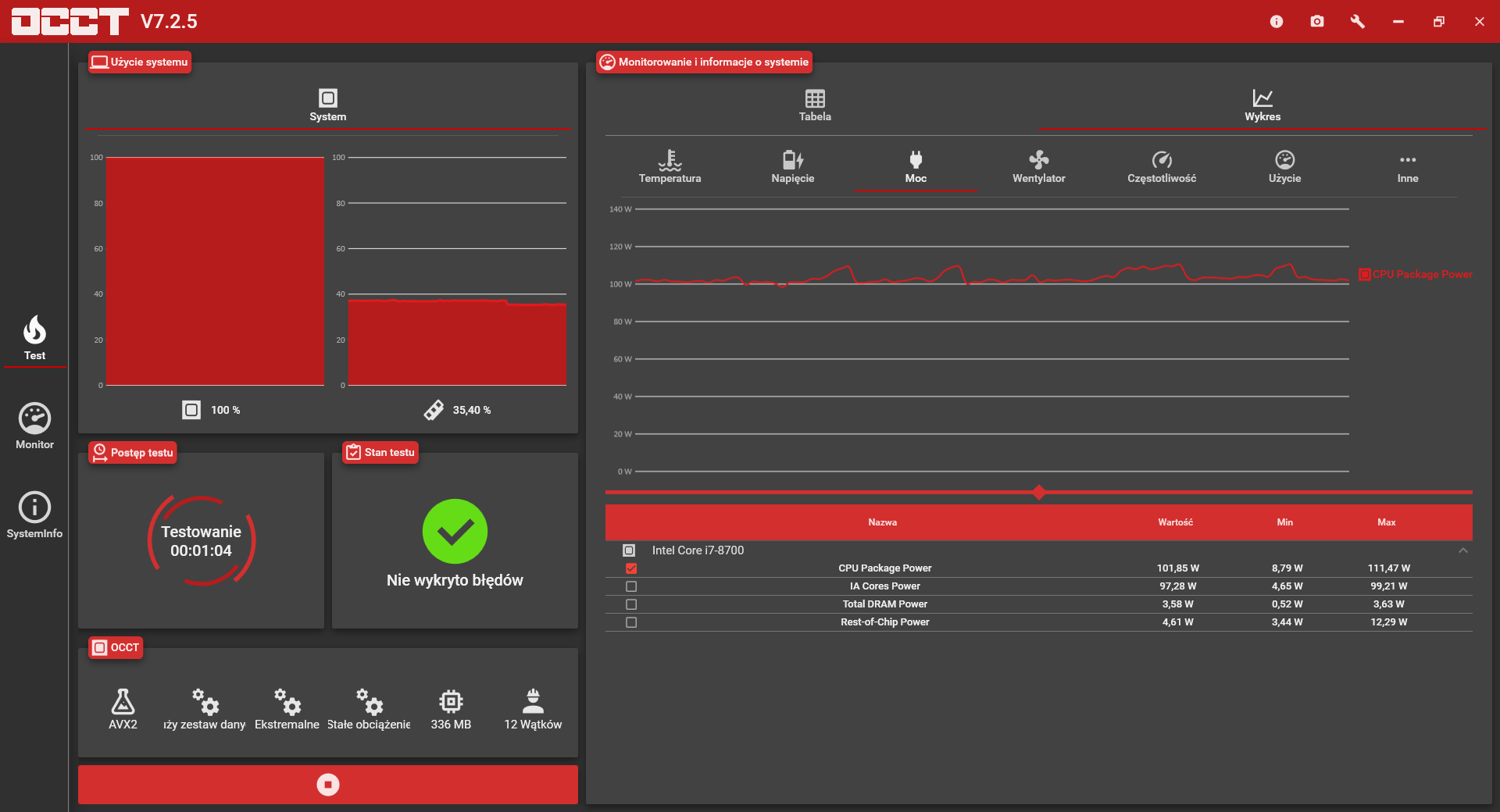The image size is (1500, 812).
Task: Open SystemInfo in the sidebar
Action: 34,507
